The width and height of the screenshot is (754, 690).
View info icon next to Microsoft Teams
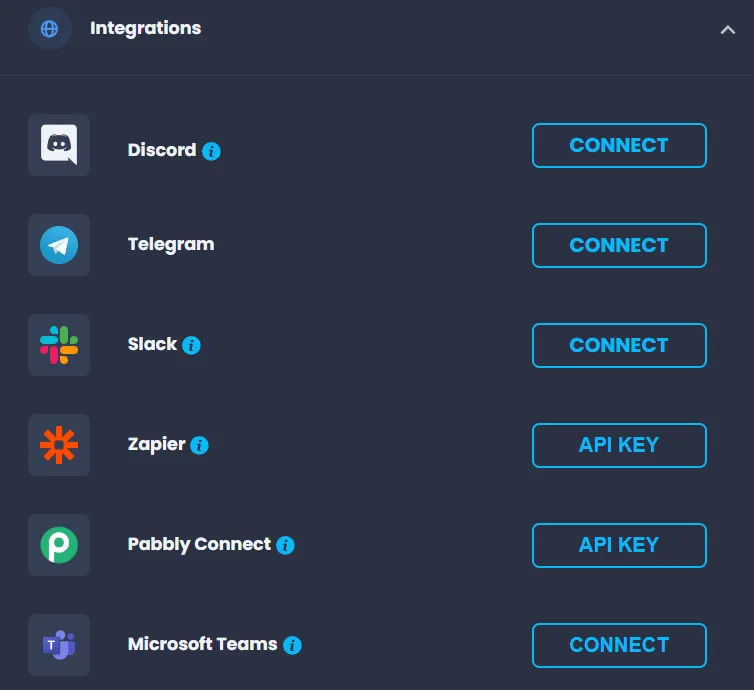[292, 645]
